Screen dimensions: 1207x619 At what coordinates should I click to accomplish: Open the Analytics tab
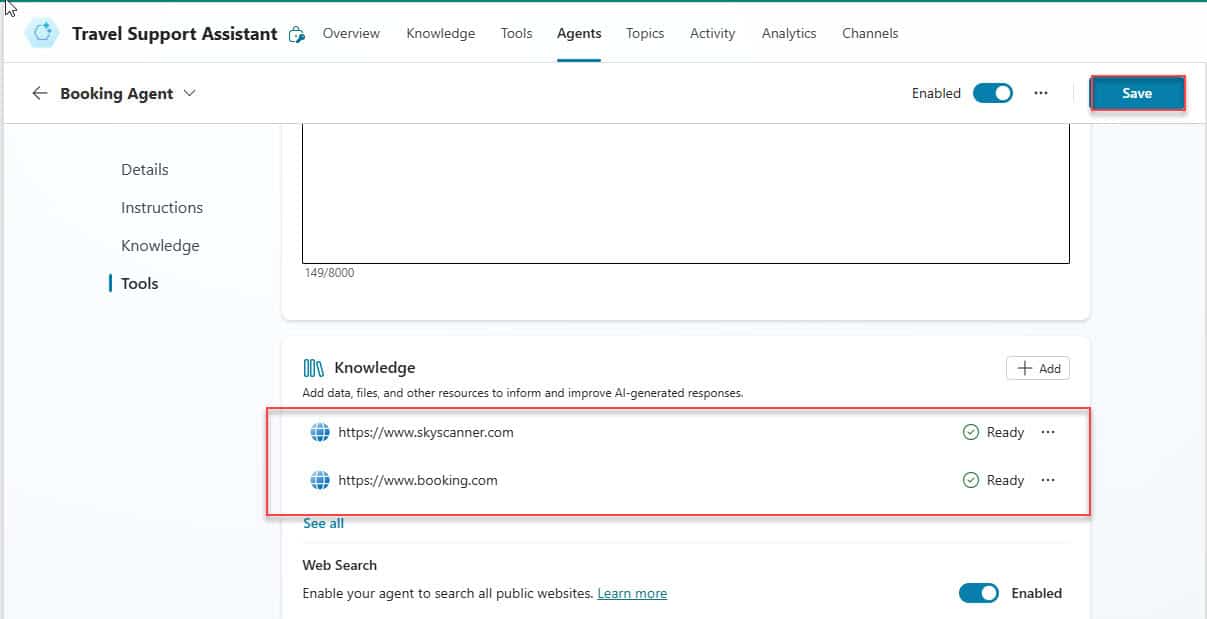pyautogui.click(x=789, y=33)
